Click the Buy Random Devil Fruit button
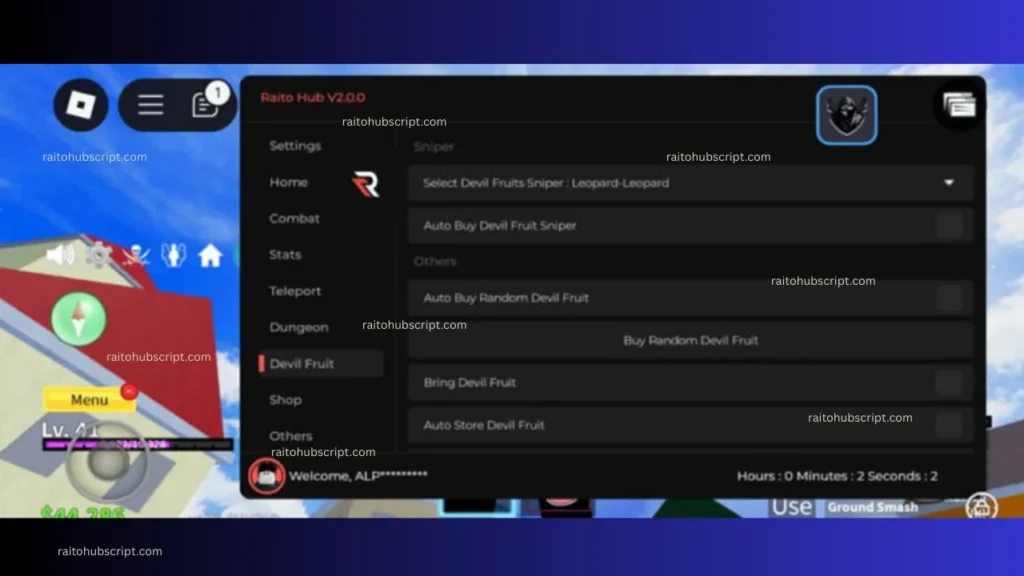The width and height of the screenshot is (1024, 576). [690, 340]
